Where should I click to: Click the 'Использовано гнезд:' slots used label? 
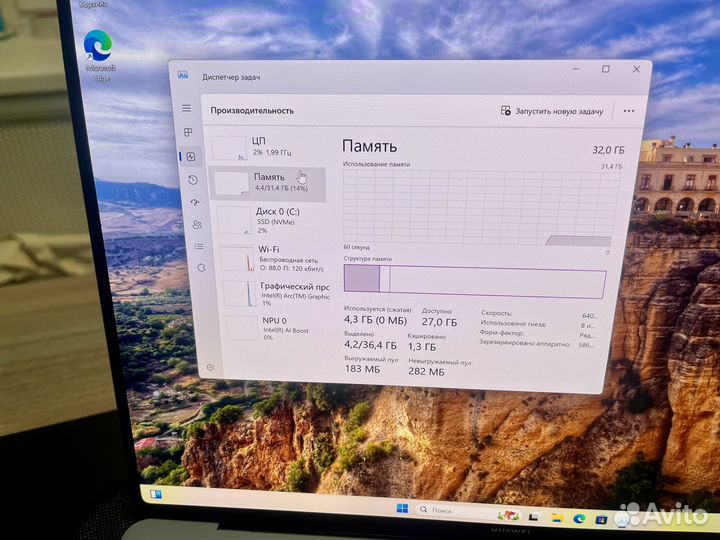[x=513, y=323]
